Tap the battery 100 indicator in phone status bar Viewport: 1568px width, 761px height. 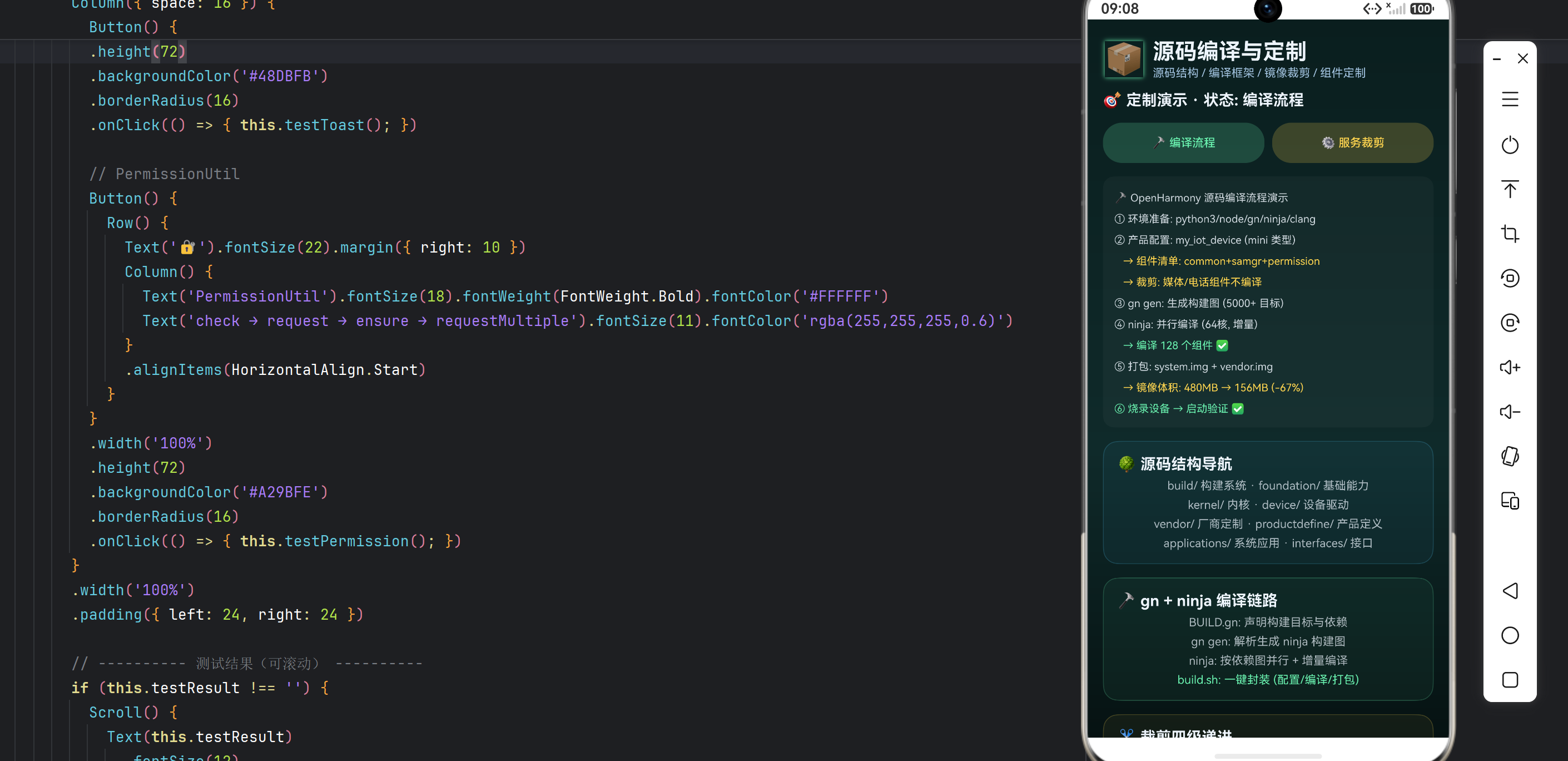[x=1421, y=8]
